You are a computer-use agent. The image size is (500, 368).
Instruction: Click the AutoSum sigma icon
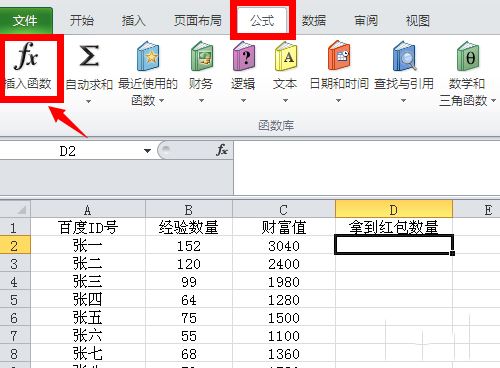(x=89, y=56)
